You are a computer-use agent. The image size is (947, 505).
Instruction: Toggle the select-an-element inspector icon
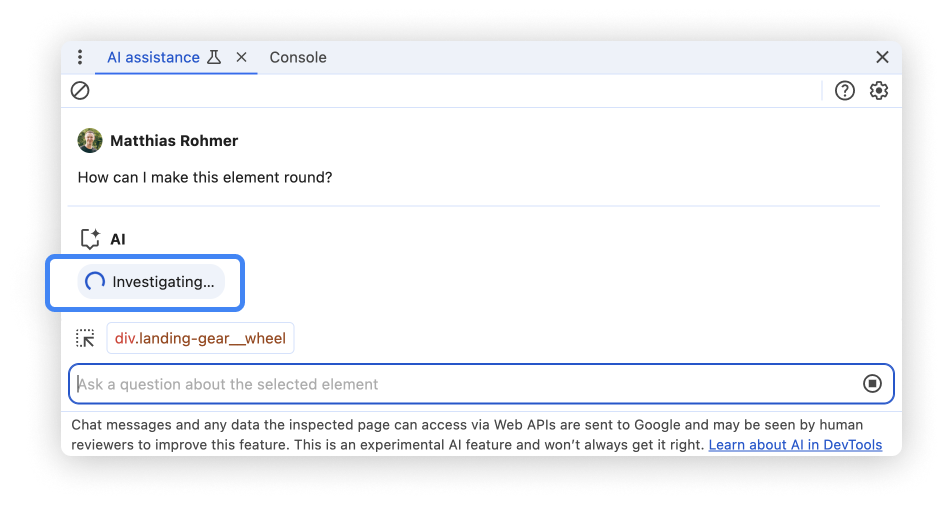pyautogui.click(x=86, y=338)
